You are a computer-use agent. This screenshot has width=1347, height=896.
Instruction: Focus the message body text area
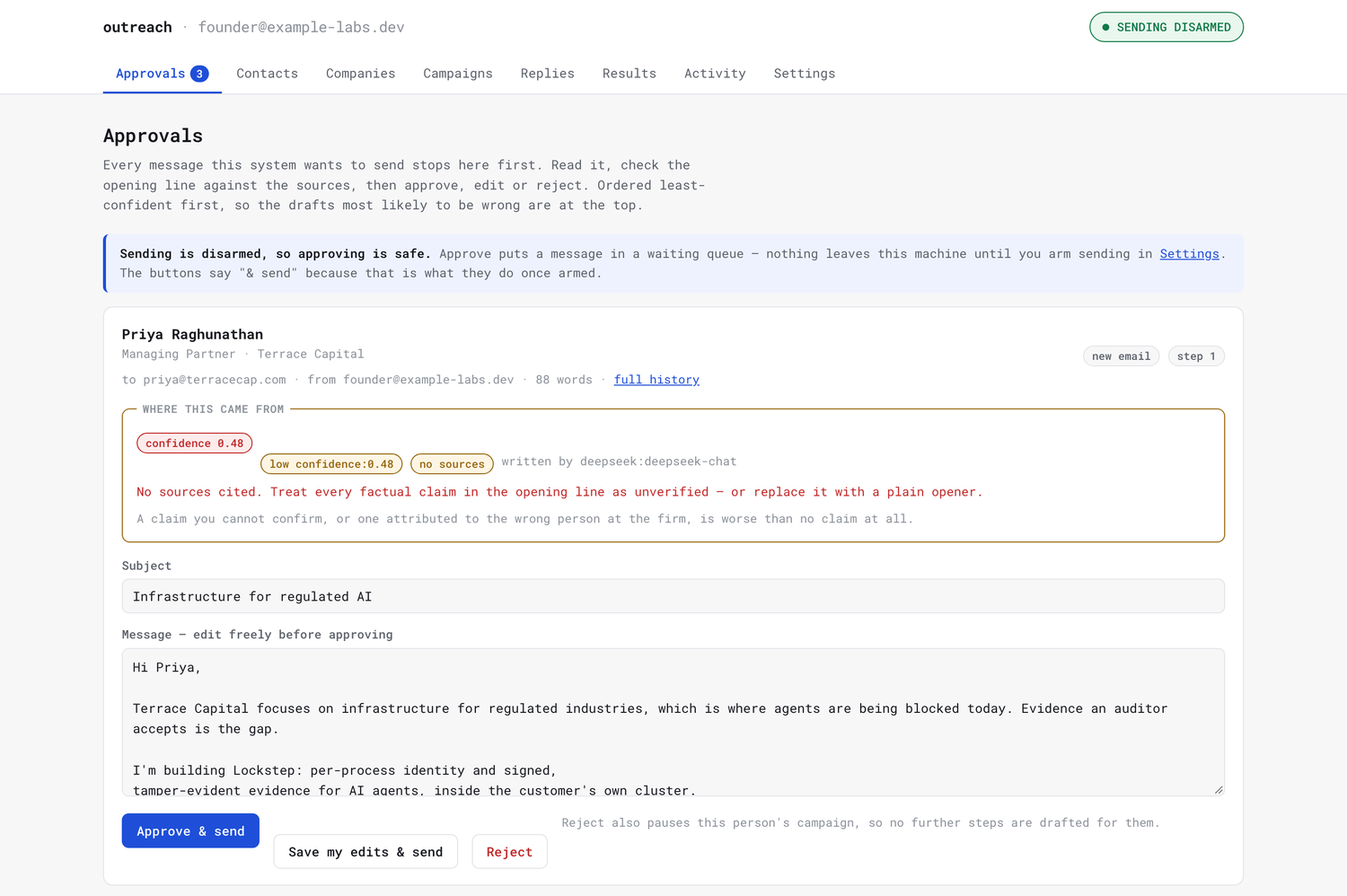click(x=673, y=723)
